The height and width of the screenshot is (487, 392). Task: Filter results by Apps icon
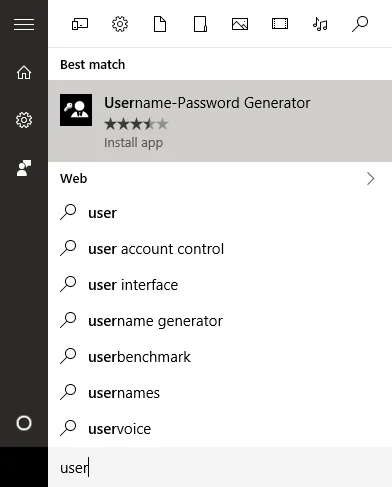(80, 24)
